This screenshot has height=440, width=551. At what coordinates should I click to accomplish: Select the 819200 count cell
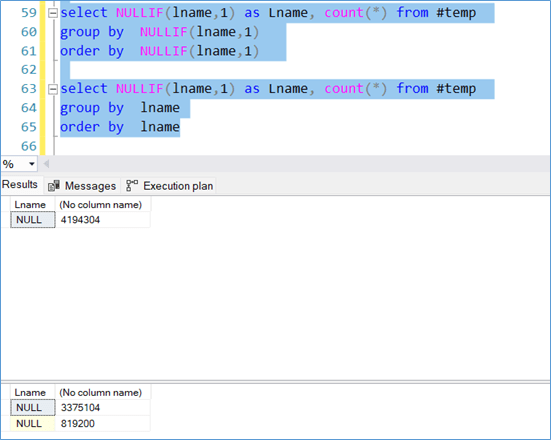103,423
